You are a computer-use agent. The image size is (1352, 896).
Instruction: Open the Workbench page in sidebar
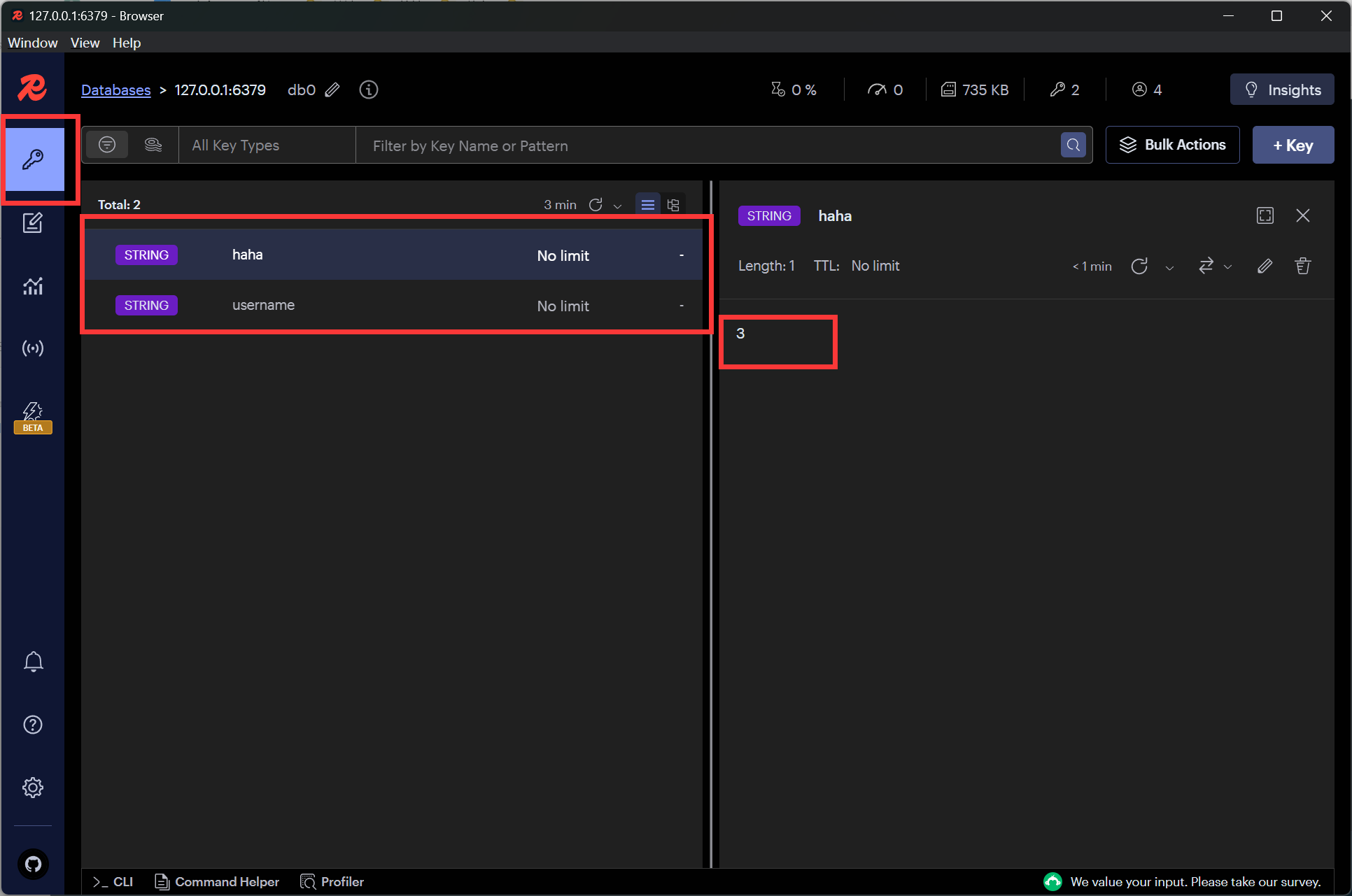pos(33,223)
